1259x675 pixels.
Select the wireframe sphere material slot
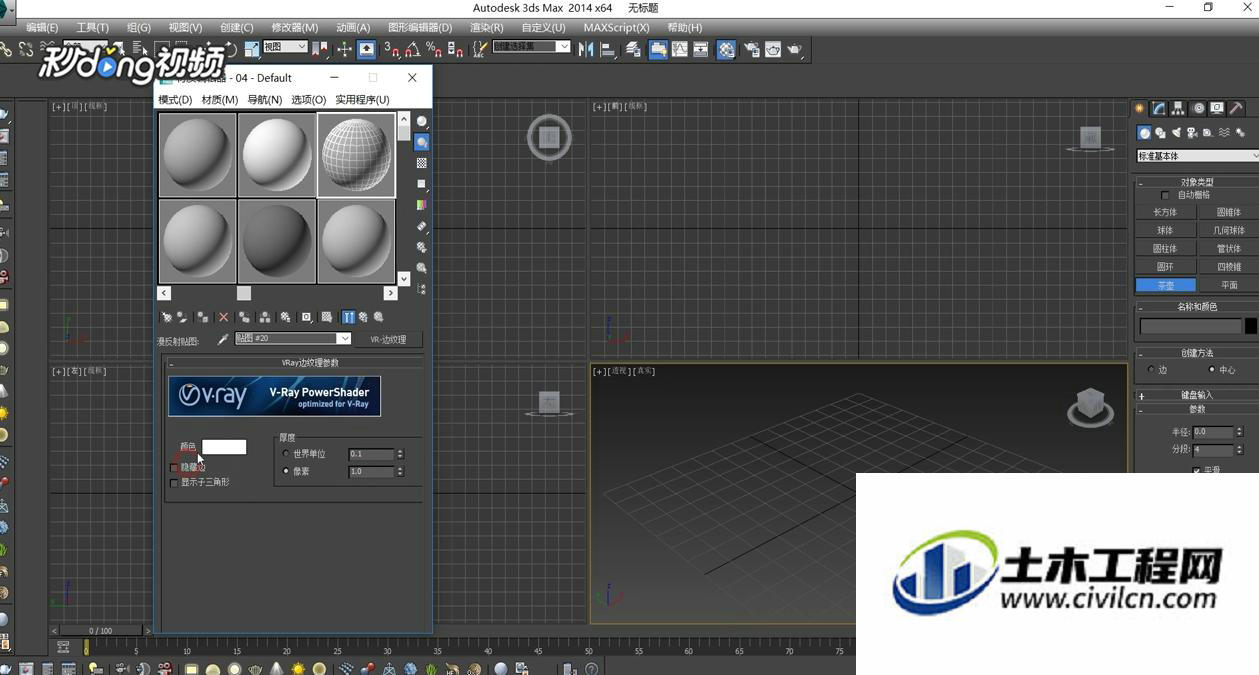[357, 155]
